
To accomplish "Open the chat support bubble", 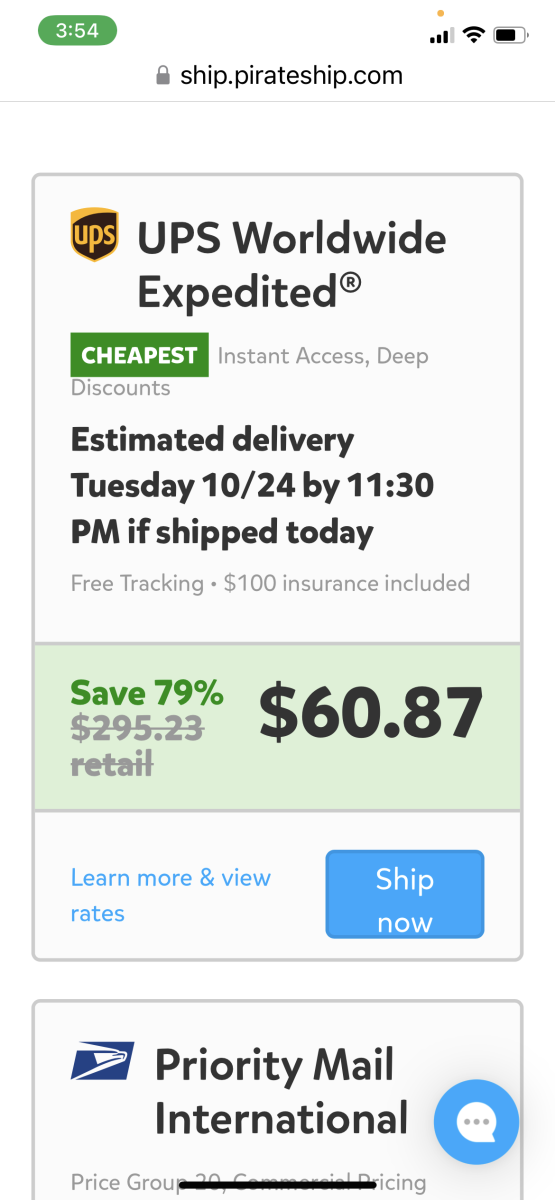I will [476, 1122].
